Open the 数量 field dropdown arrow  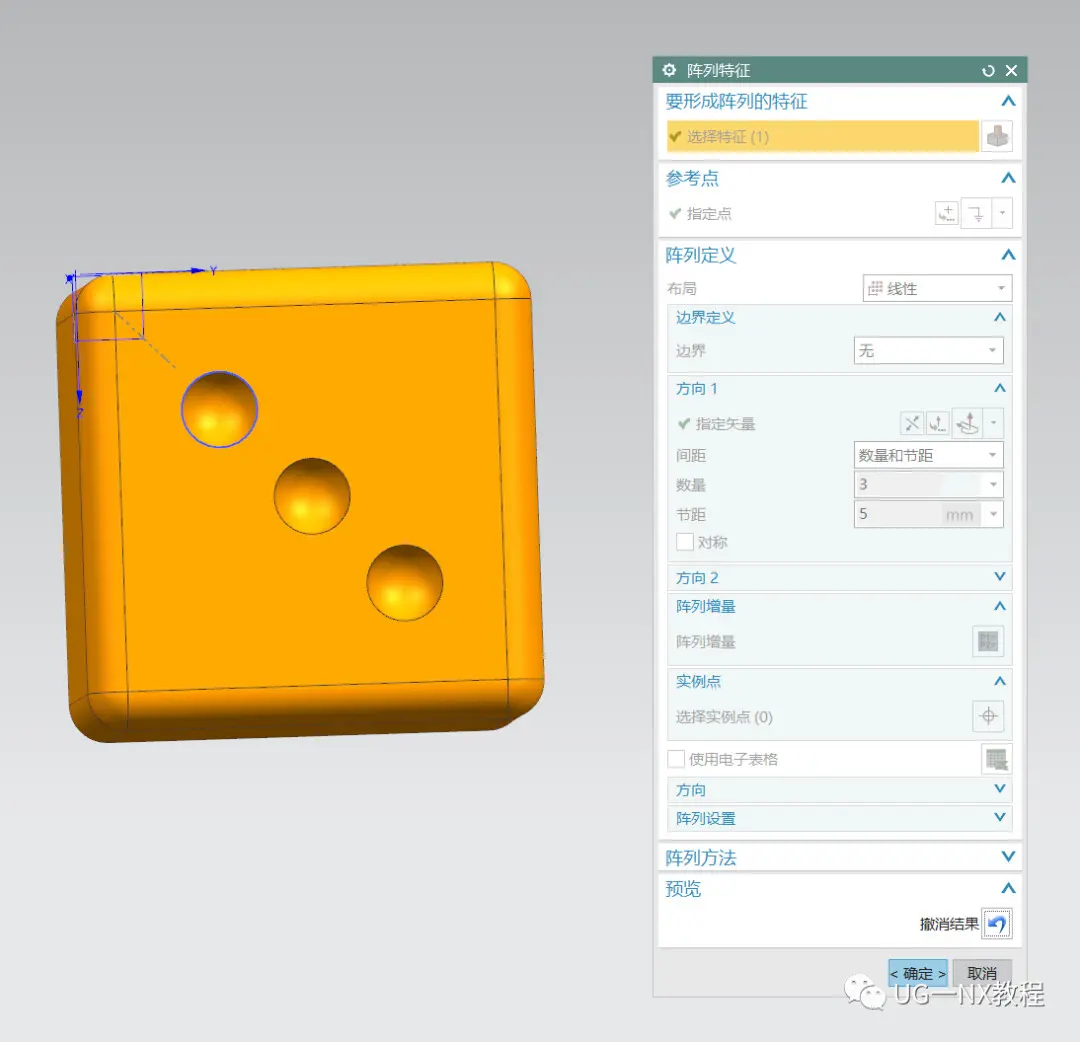tap(993, 484)
